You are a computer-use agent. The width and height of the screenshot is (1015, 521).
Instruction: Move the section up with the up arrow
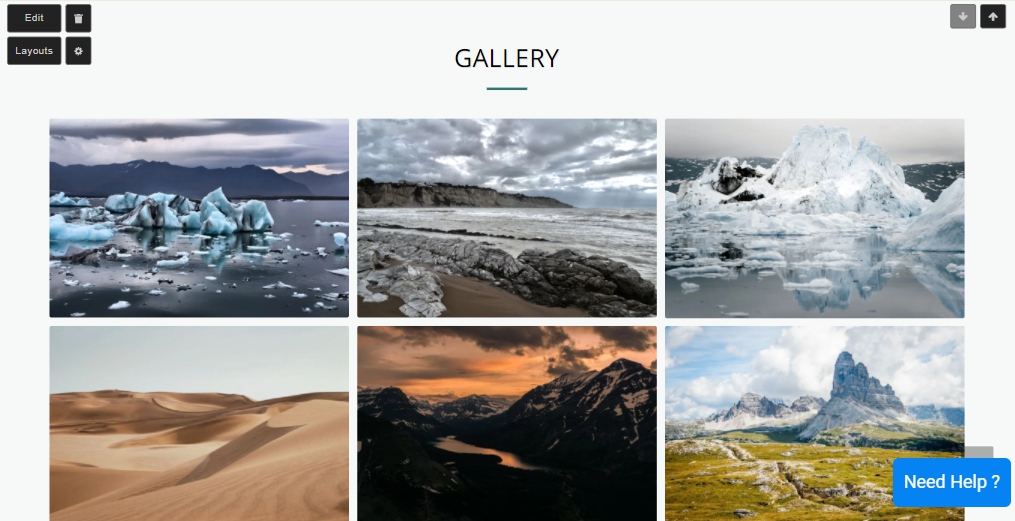[x=993, y=17]
